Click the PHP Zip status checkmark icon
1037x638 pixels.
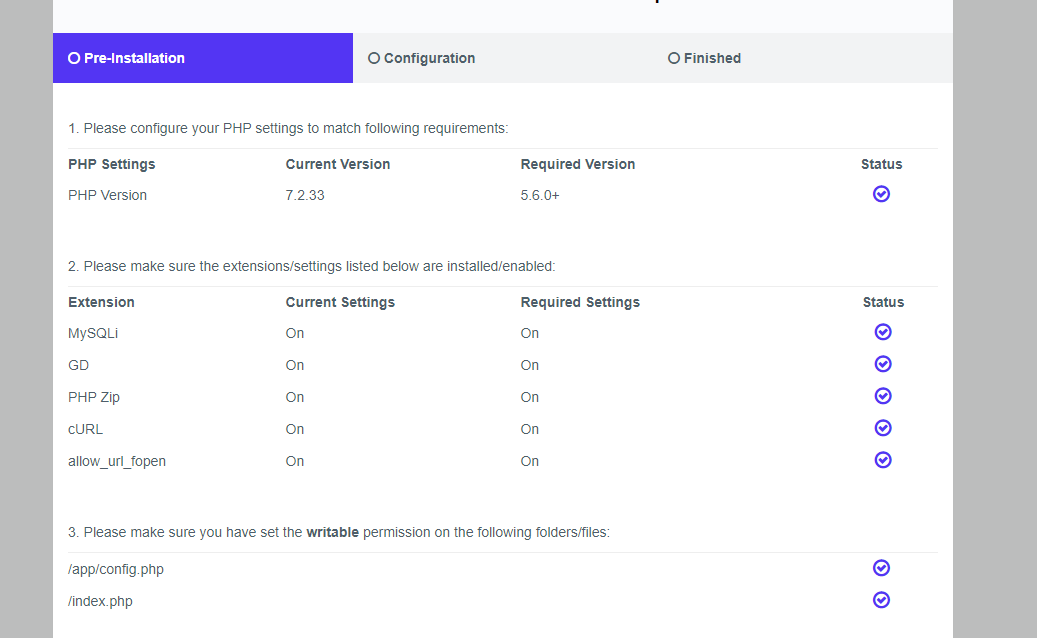(x=882, y=396)
